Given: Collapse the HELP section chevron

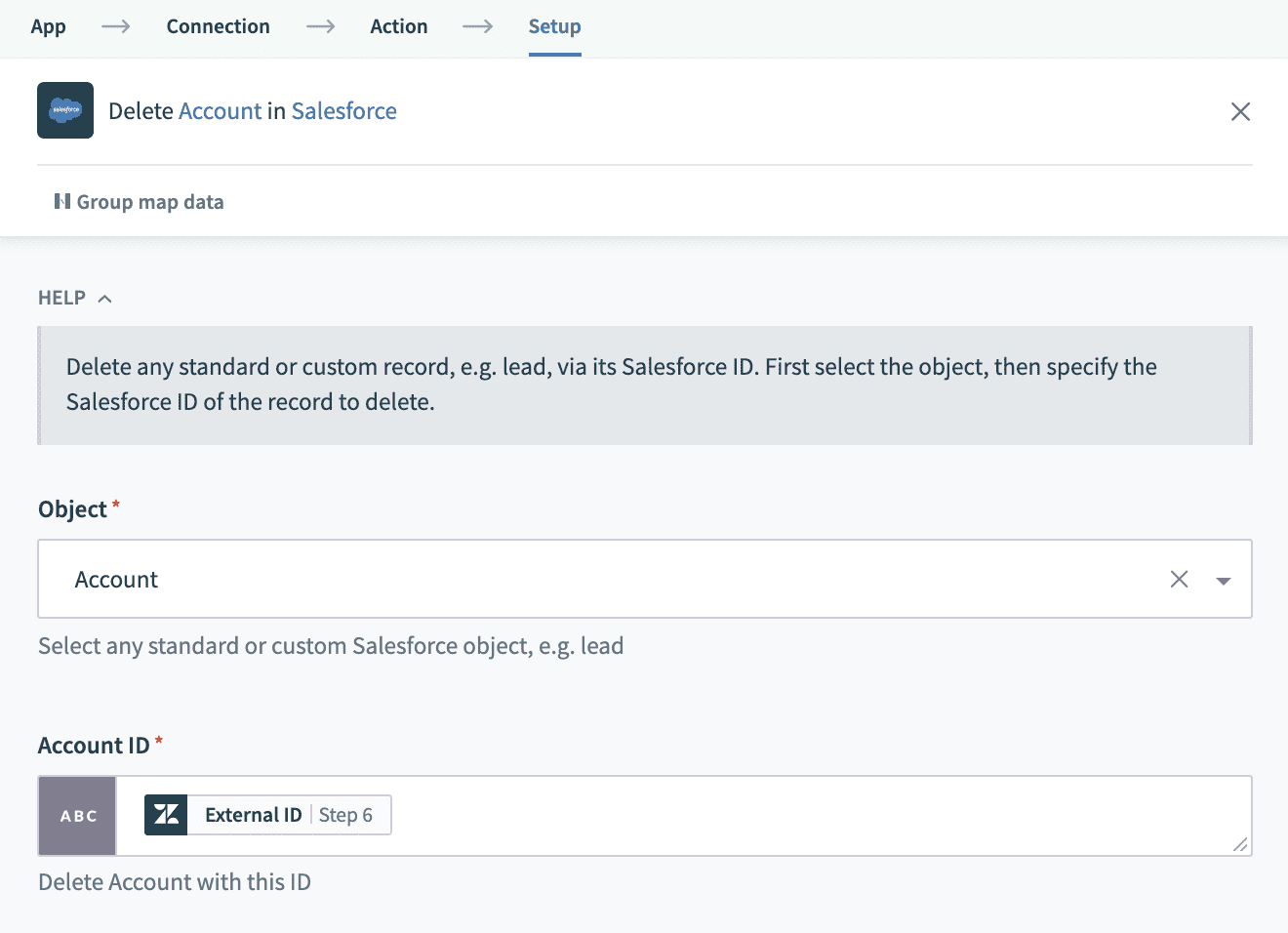Looking at the screenshot, I should [x=105, y=299].
